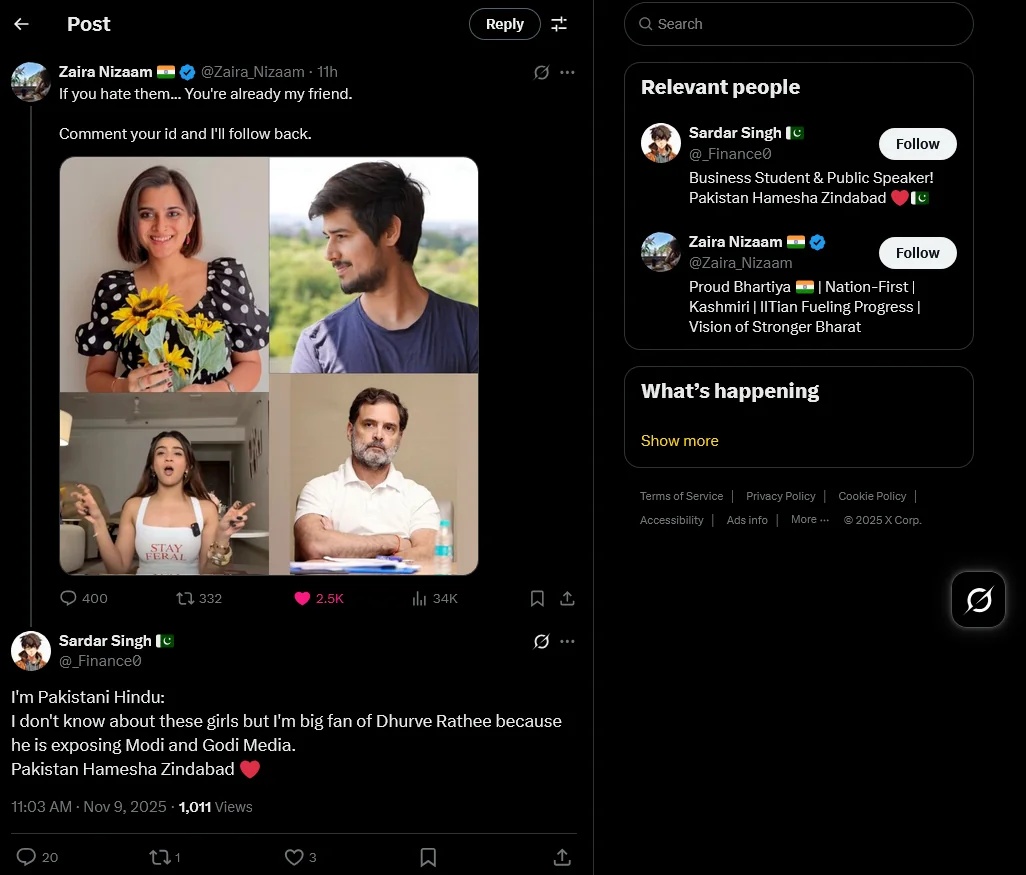Click the Search input field
Screen dimensions: 1026x875
click(x=798, y=24)
